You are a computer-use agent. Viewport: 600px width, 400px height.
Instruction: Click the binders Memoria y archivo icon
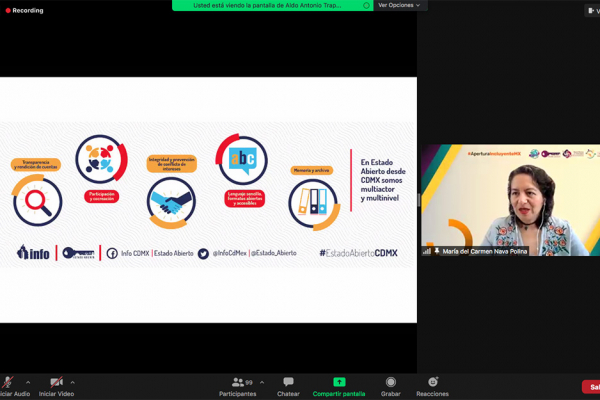pos(314,204)
